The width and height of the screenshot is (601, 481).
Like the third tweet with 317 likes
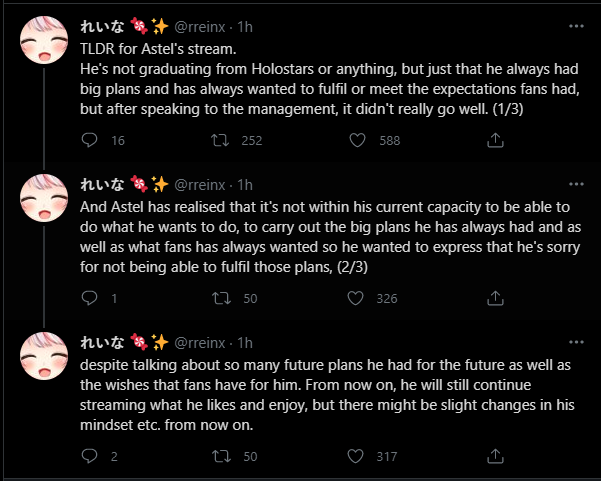355,456
